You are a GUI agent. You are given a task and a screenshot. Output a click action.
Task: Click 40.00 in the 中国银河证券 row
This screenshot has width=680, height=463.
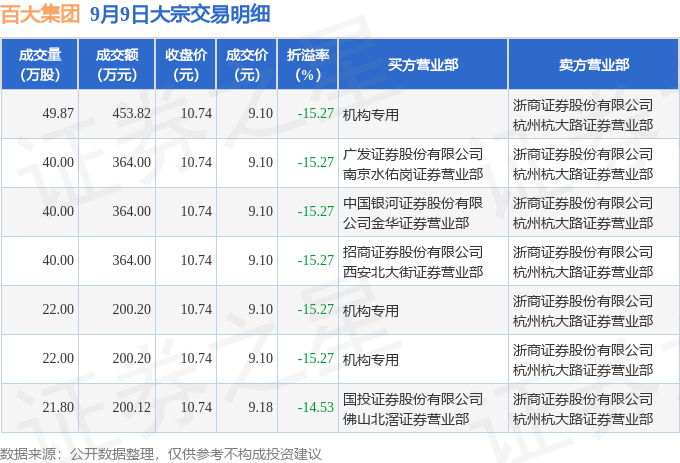58,212
